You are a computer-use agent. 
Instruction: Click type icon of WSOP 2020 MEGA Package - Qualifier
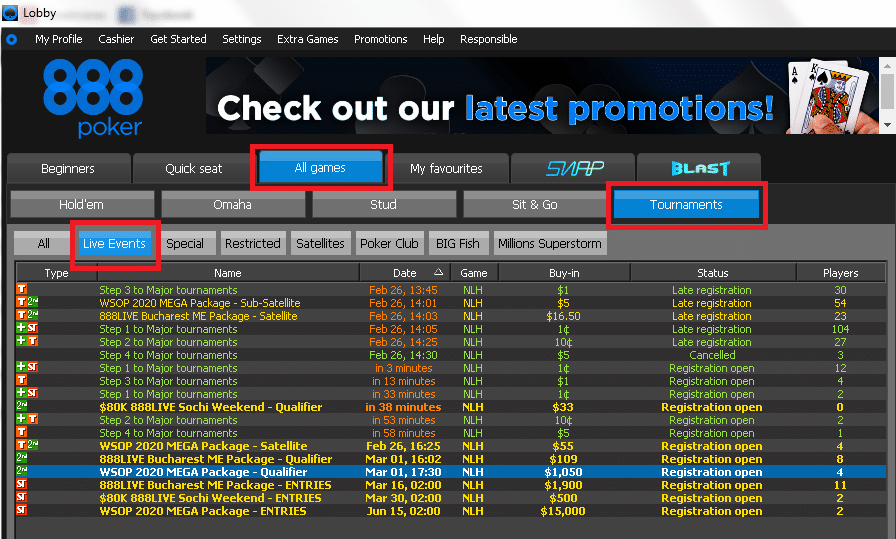22,471
